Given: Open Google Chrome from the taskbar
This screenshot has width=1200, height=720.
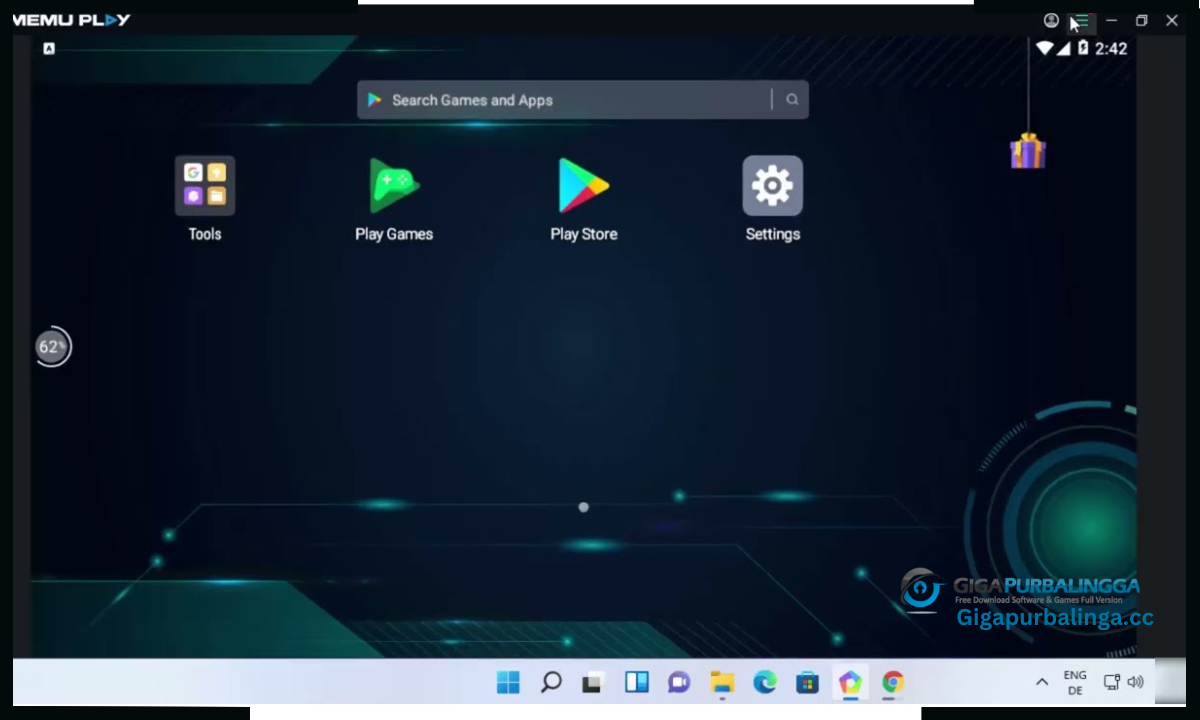Looking at the screenshot, I should click(893, 683).
